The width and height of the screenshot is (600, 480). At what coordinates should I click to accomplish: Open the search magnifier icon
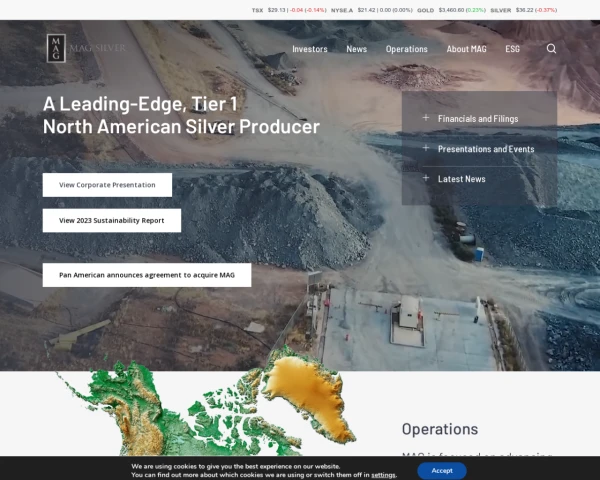(x=551, y=49)
